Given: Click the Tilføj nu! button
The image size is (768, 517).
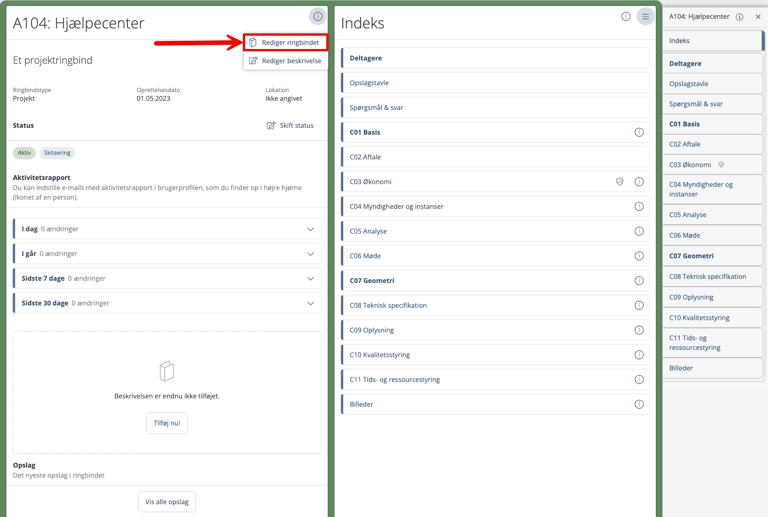Looking at the screenshot, I should point(167,423).
